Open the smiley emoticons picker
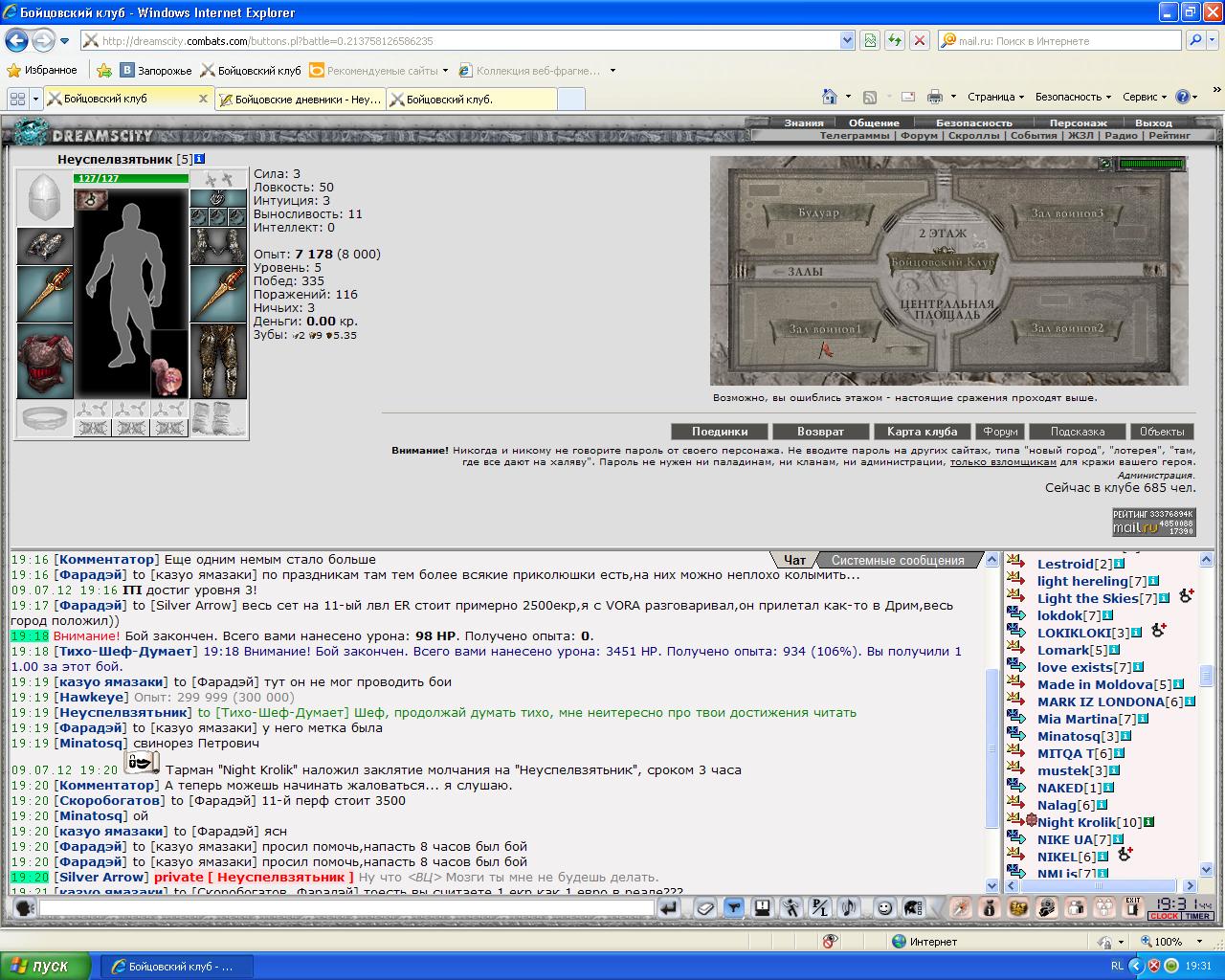 tap(885, 907)
